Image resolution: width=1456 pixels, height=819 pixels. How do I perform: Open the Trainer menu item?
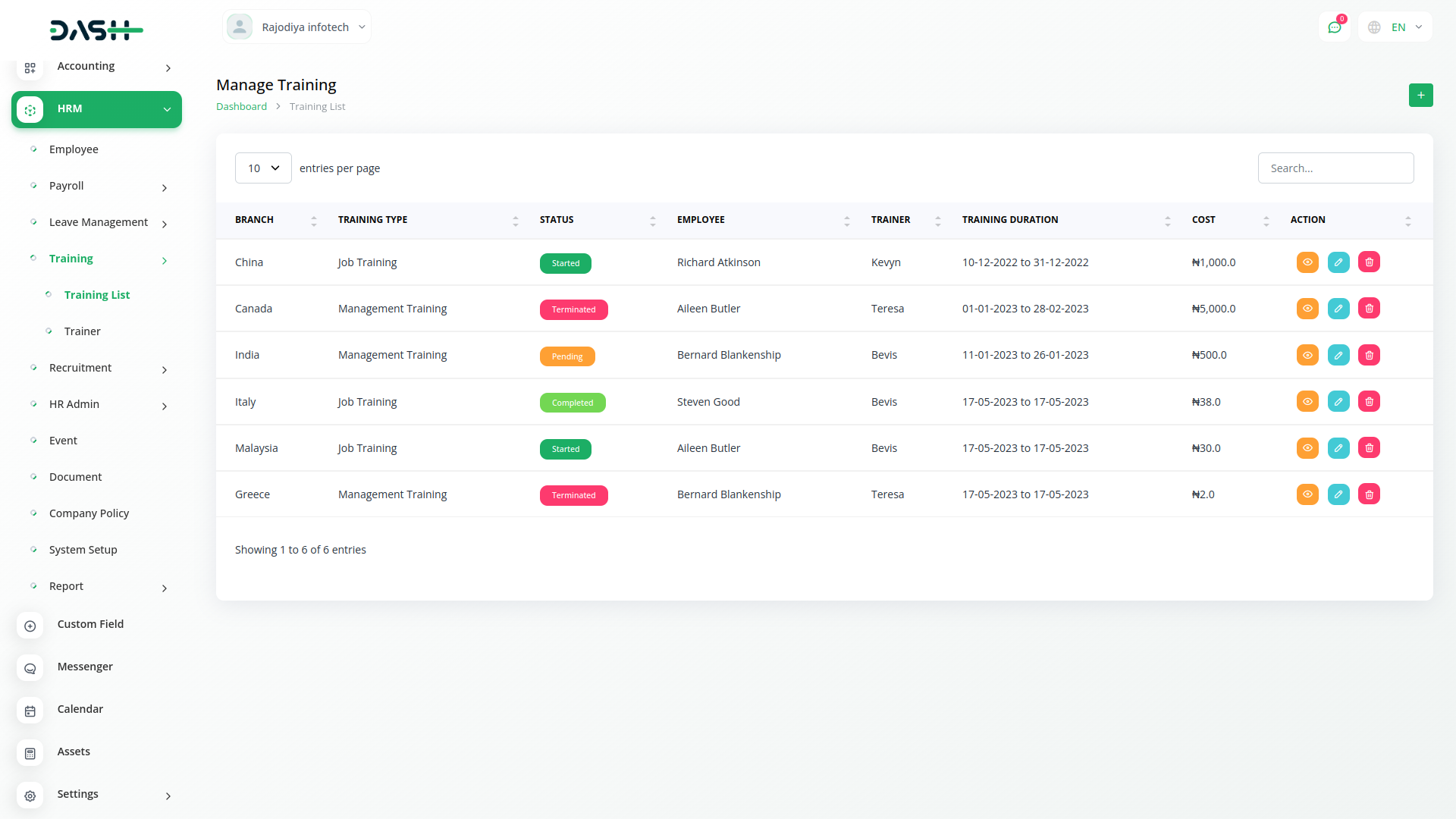[82, 331]
